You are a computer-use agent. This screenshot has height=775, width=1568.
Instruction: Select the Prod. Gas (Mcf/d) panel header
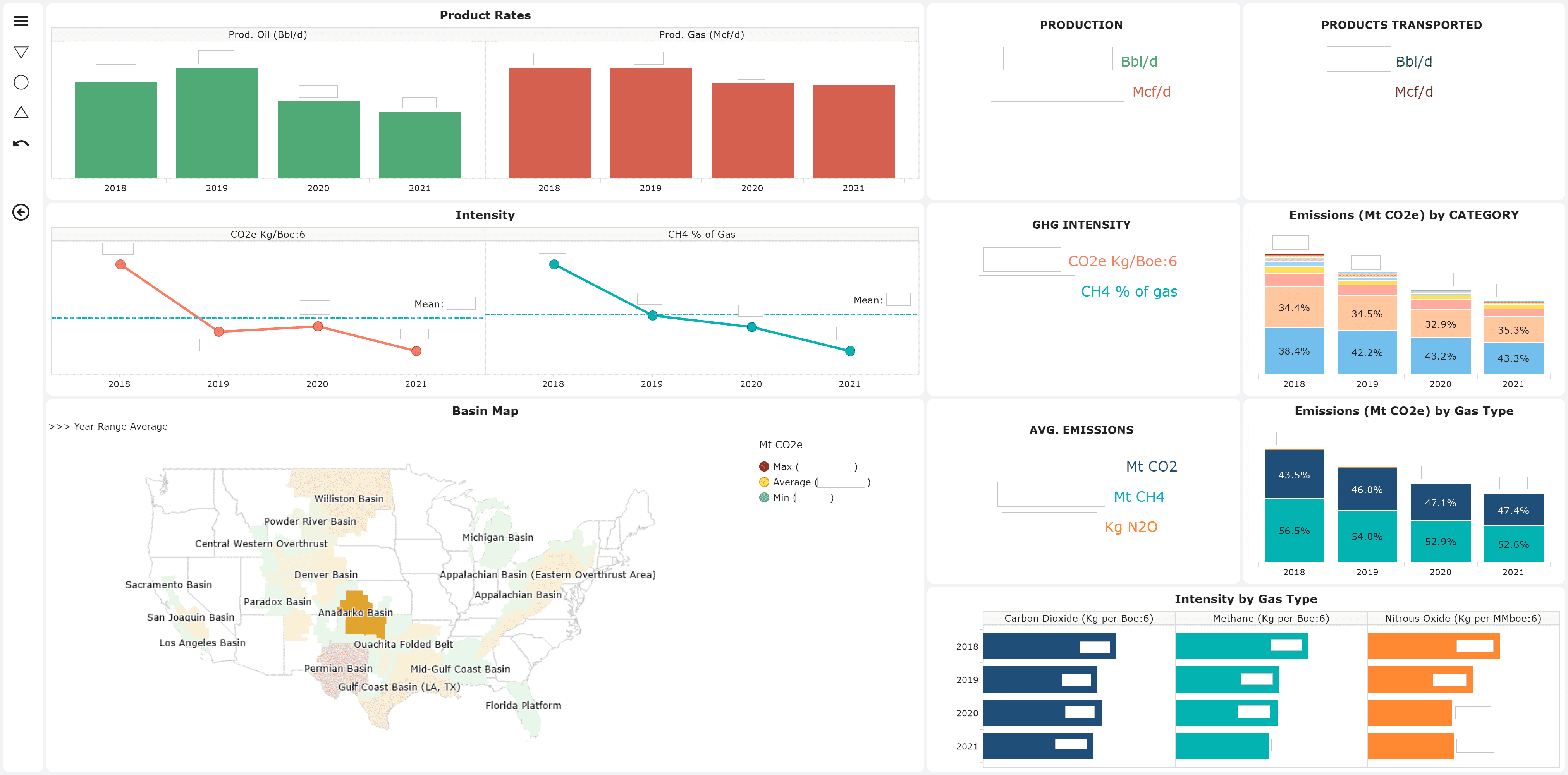pos(701,35)
